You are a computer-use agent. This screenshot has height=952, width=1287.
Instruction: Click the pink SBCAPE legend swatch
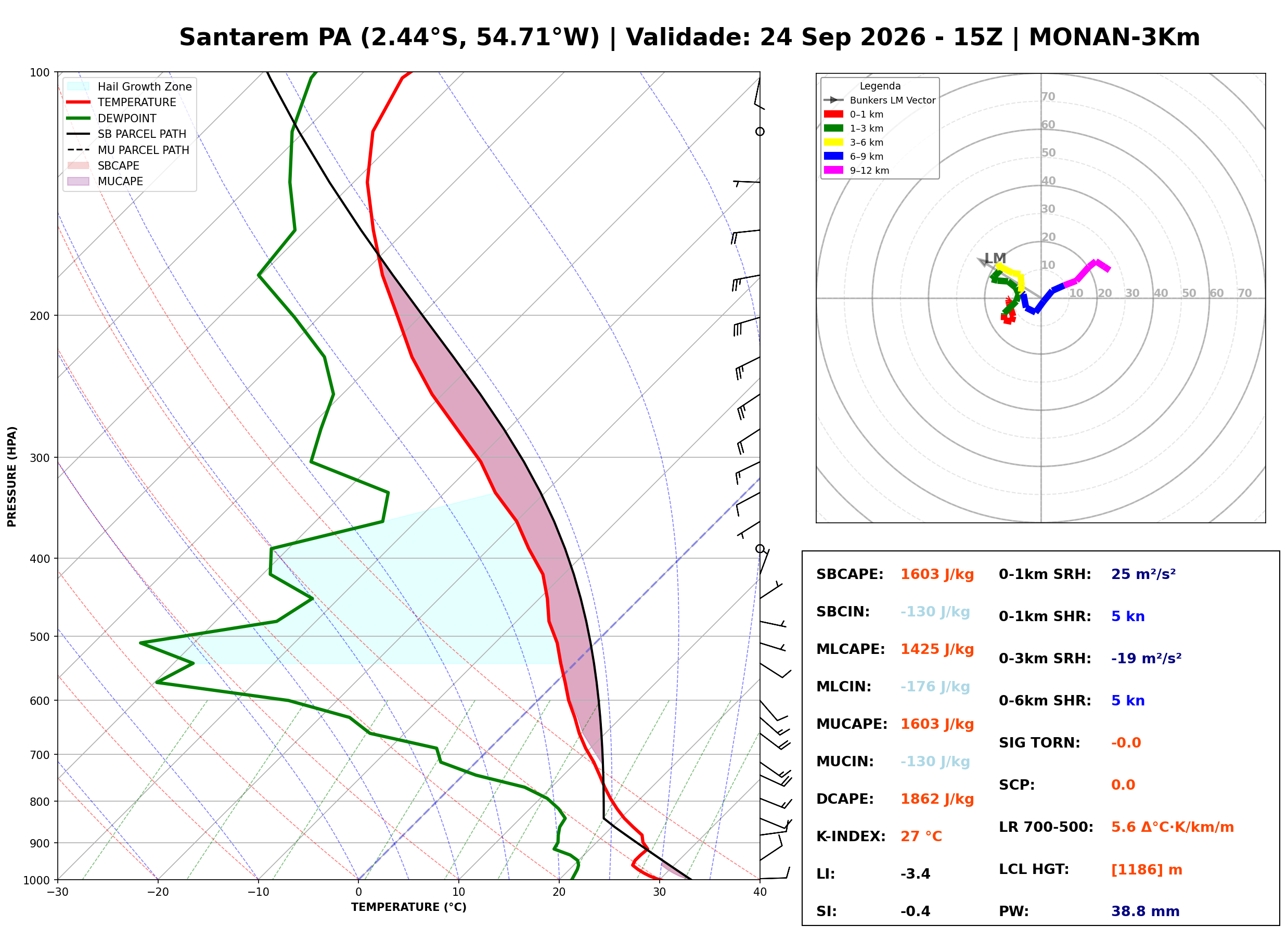(79, 165)
